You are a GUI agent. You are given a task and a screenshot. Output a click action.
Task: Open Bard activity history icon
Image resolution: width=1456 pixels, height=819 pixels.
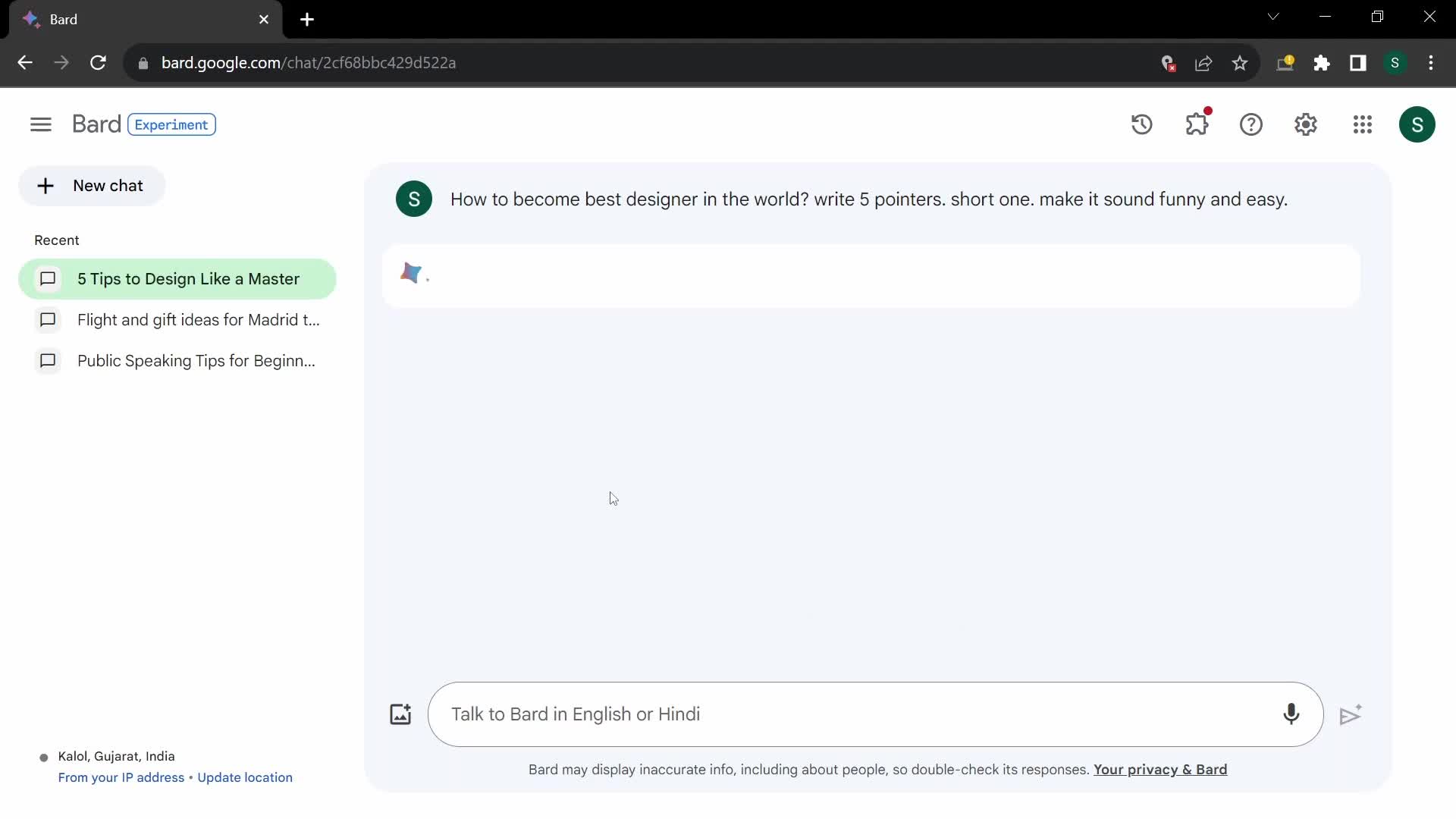click(1142, 124)
